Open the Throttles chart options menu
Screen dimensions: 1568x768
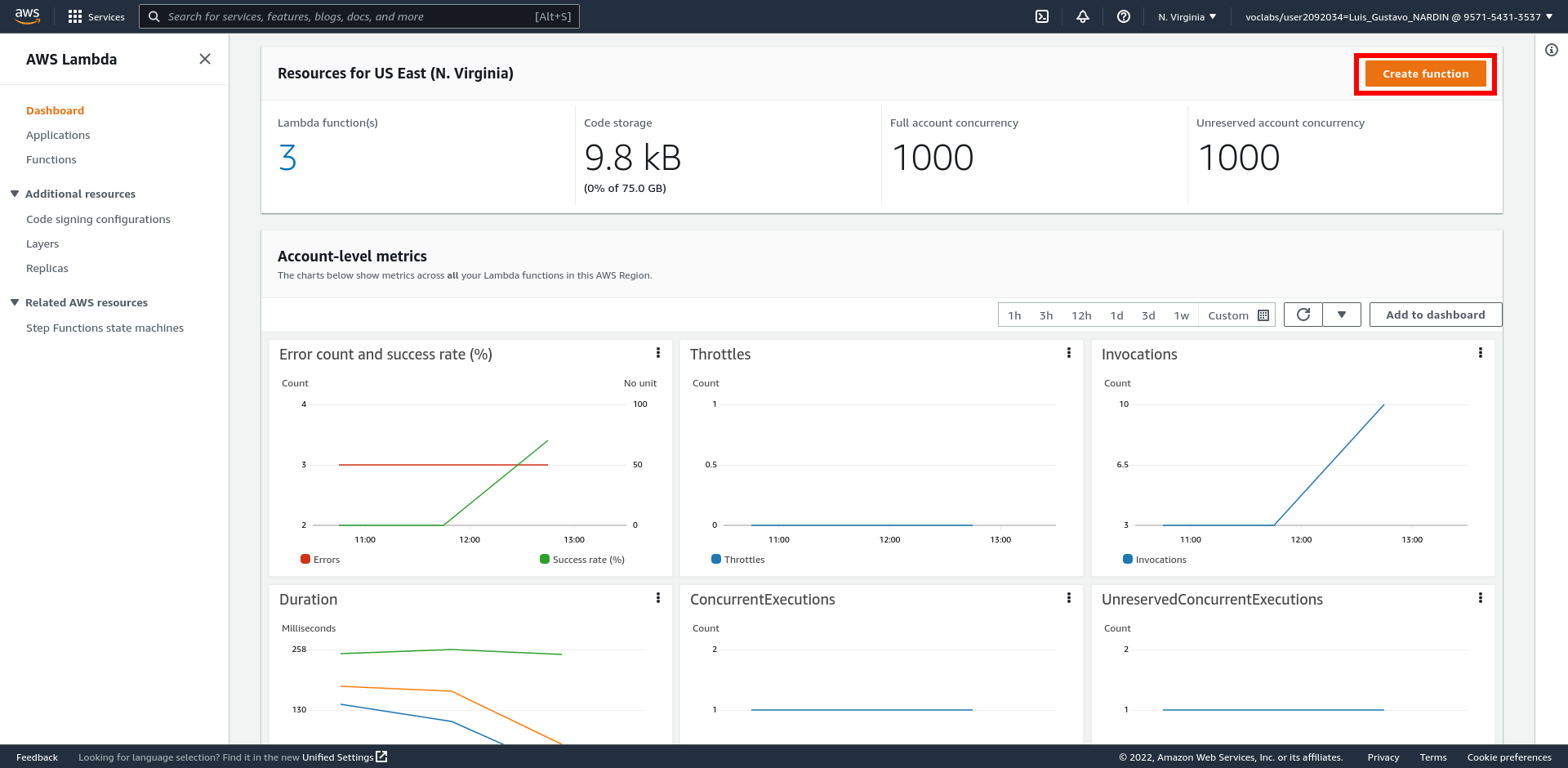(x=1069, y=353)
